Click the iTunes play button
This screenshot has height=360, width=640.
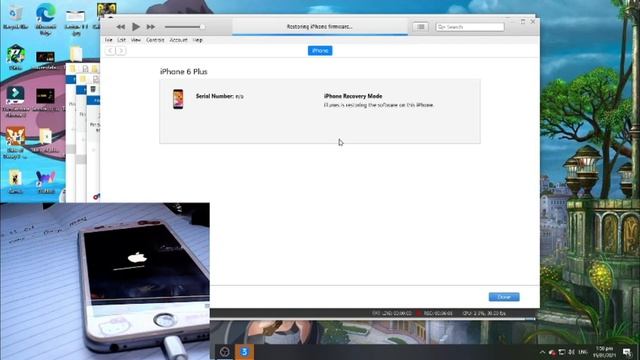click(136, 27)
